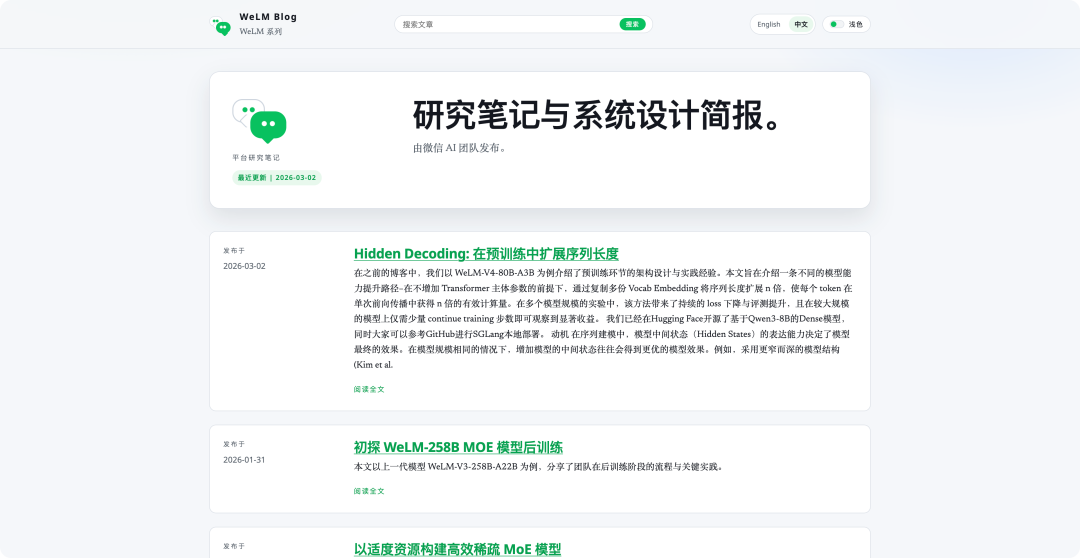
Task: Click the 2026-03-02 publish date text
Action: (x=245, y=266)
